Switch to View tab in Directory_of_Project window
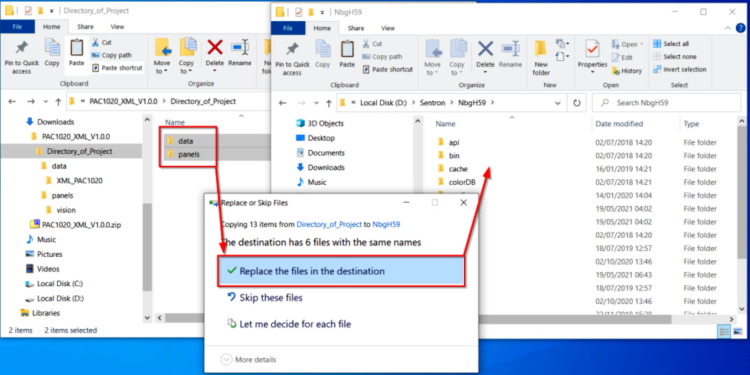Viewport: 750px width, 375px height. tap(117, 27)
